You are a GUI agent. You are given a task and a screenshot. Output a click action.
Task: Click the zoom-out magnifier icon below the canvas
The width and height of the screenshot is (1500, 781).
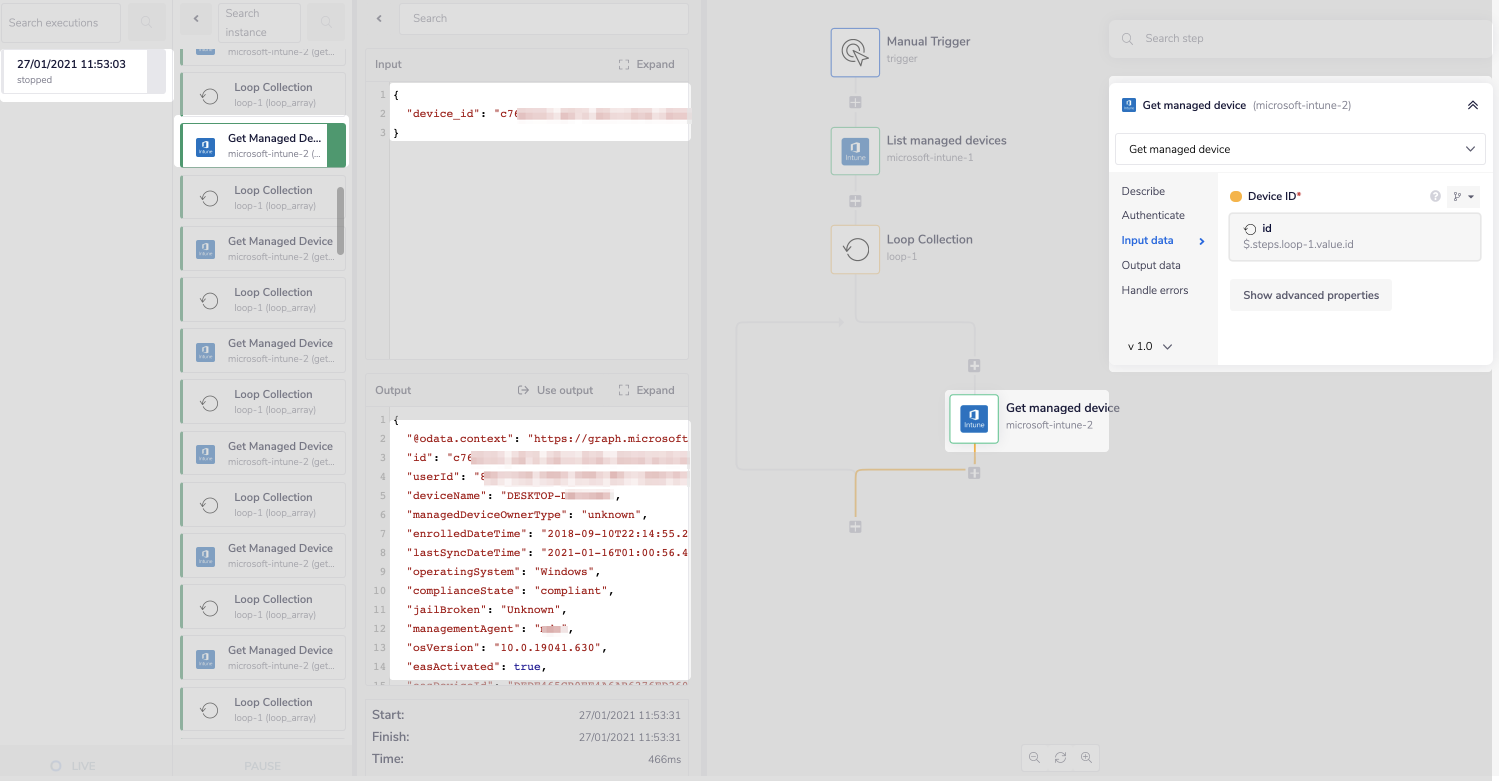(x=1034, y=757)
